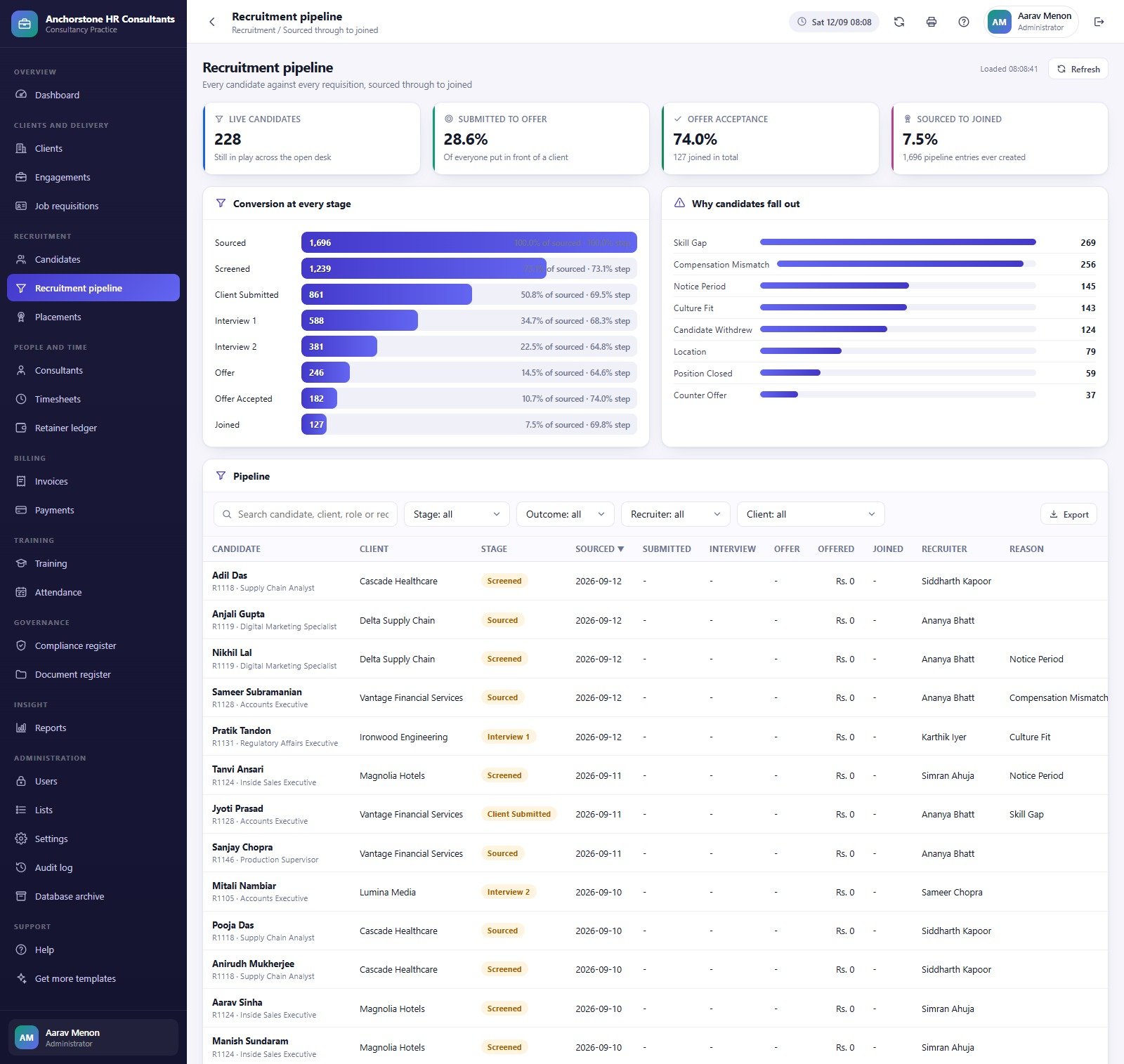The image size is (1124, 1064).
Task: Click the Invoices receipt icon in sidebar
Action: 21,481
